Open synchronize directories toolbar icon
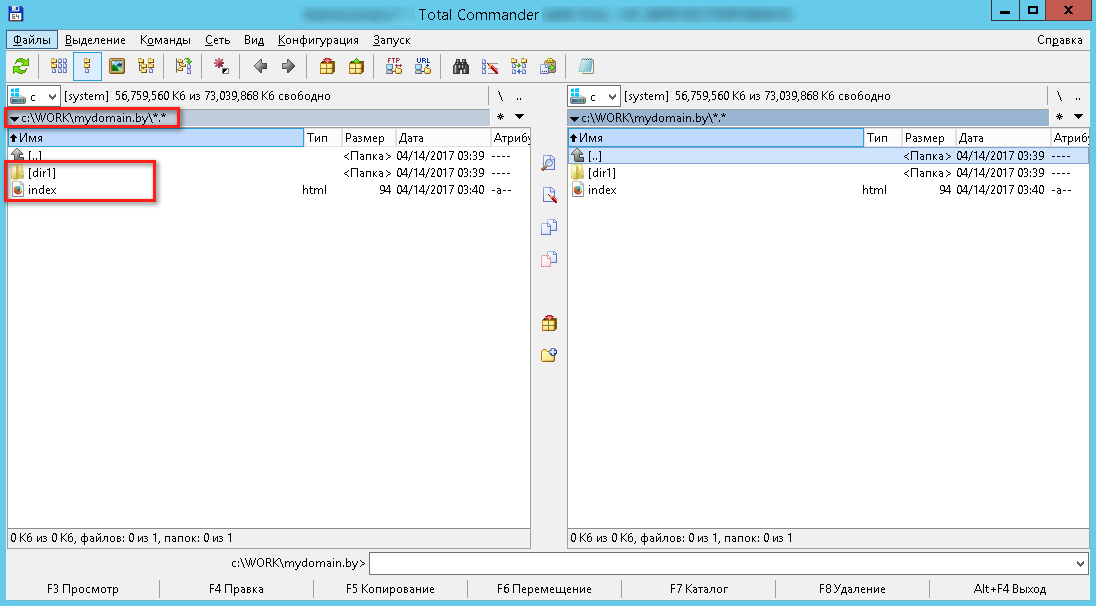Screen dimensions: 1096x606 (x=519, y=66)
